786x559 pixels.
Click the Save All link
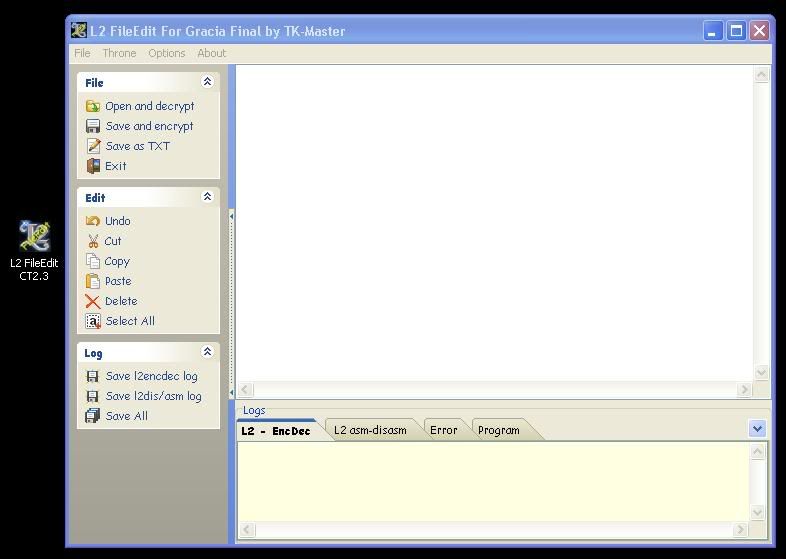coord(127,416)
